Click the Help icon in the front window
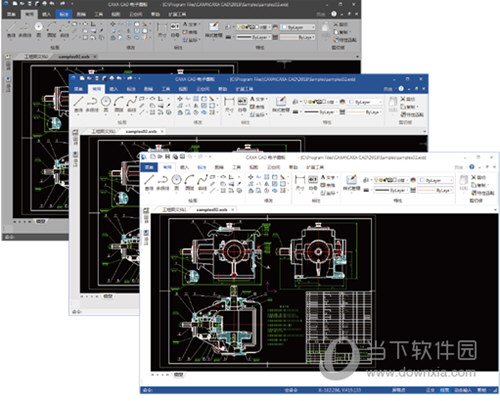 (472, 167)
